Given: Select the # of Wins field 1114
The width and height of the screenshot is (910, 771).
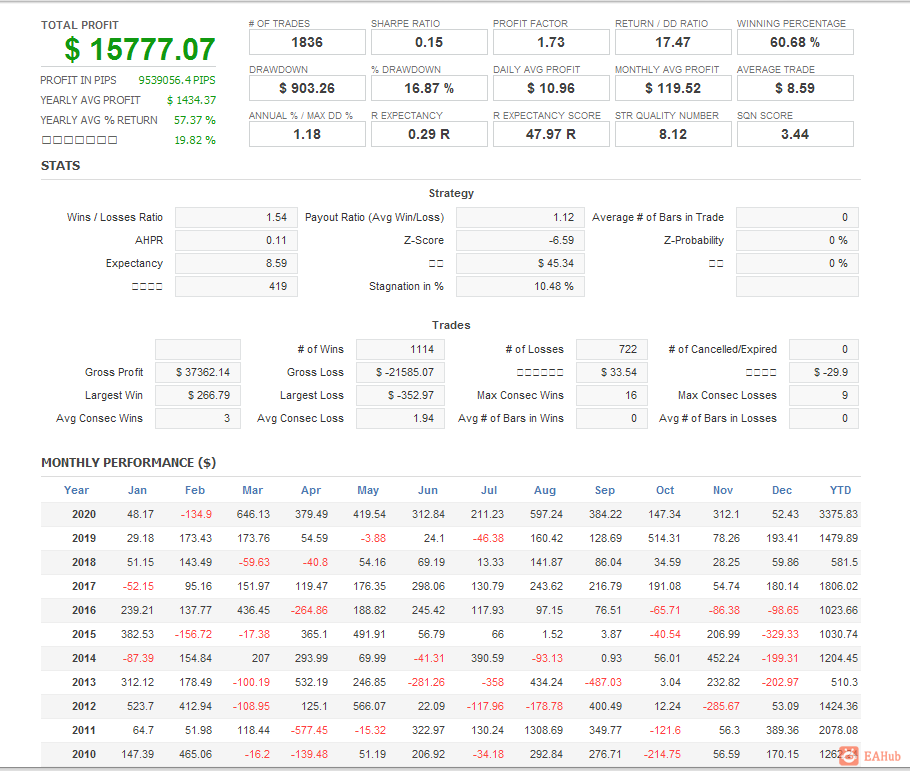Looking at the screenshot, I should click(400, 350).
